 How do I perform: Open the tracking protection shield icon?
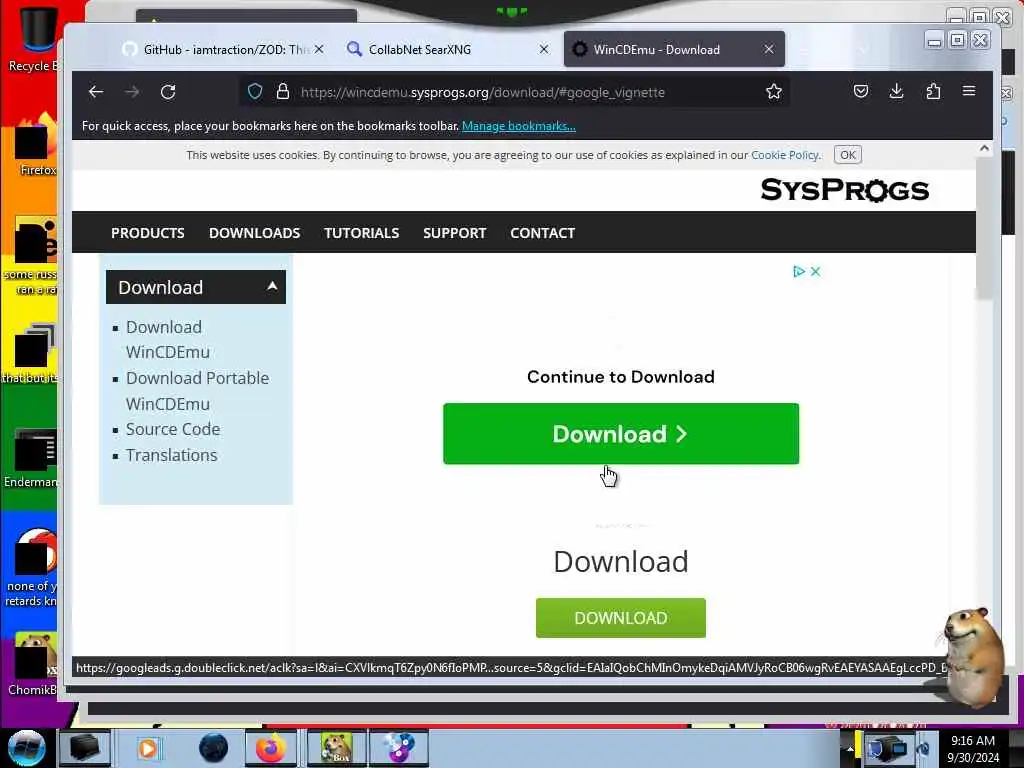pyautogui.click(x=255, y=91)
